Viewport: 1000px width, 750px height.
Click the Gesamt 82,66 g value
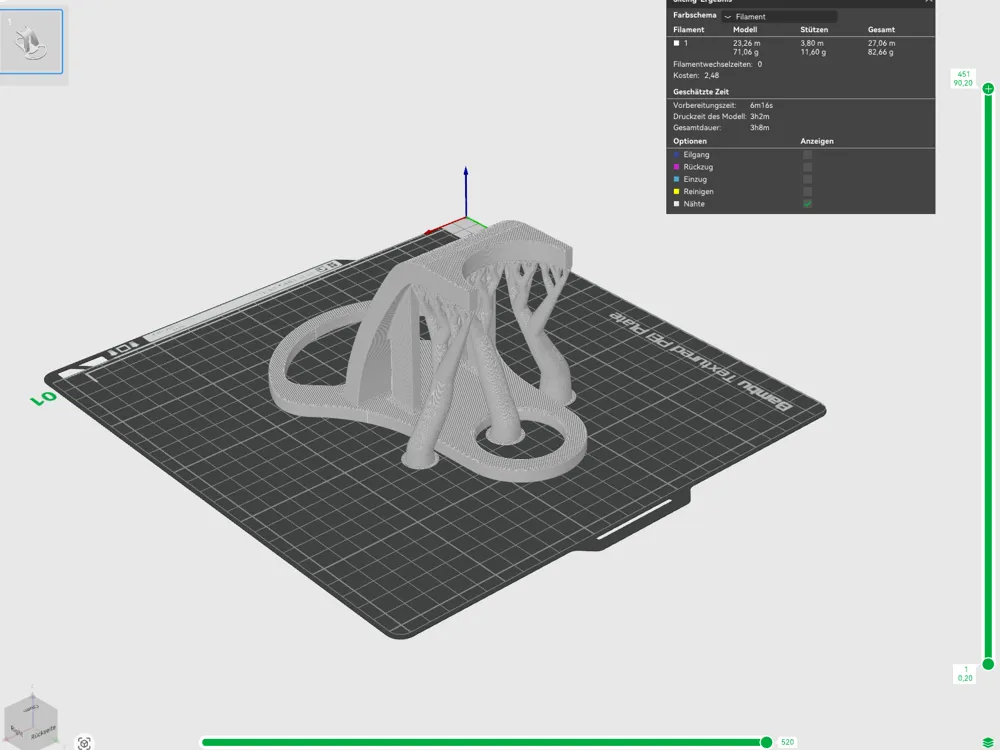881,52
